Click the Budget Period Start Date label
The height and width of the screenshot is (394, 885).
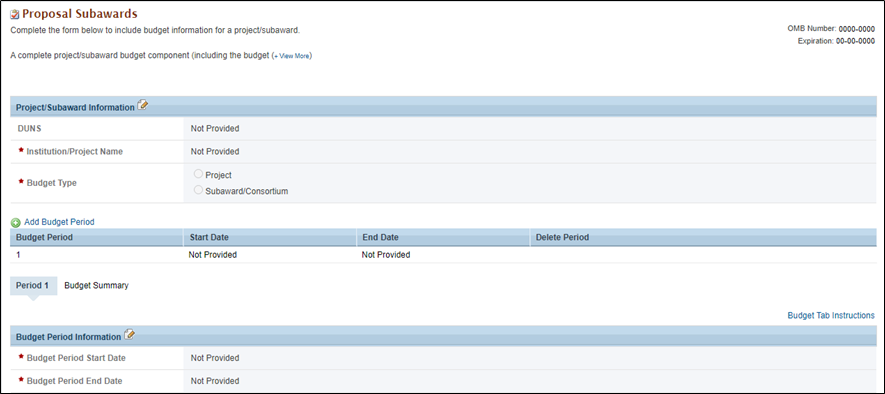tap(76, 358)
